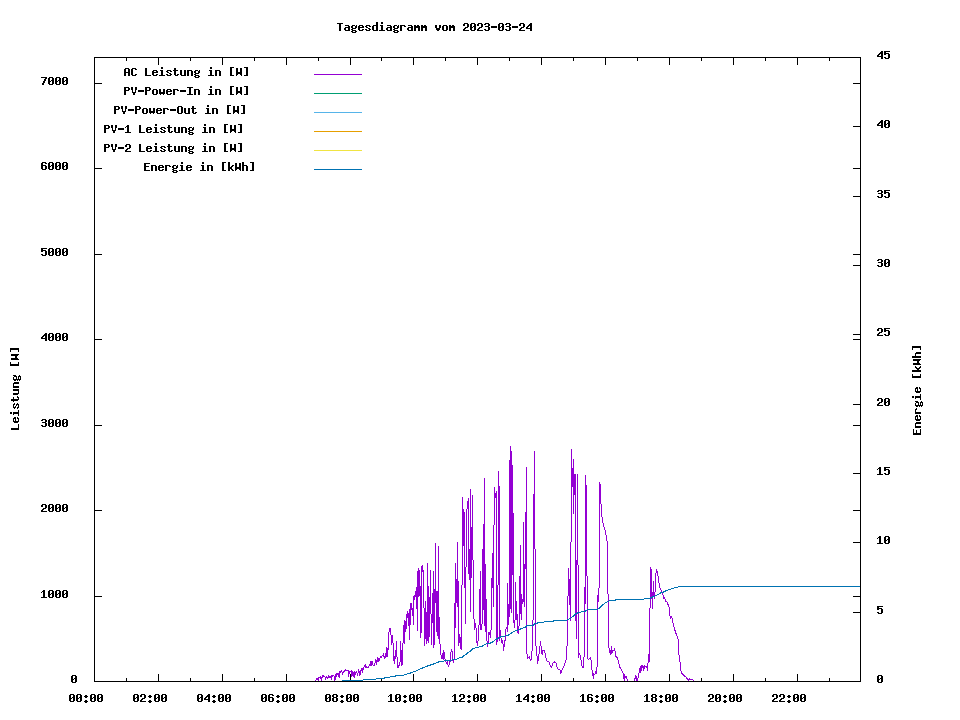Click the 00:00 label at the axis start
This screenshot has height=720, width=960.
click(x=86, y=698)
